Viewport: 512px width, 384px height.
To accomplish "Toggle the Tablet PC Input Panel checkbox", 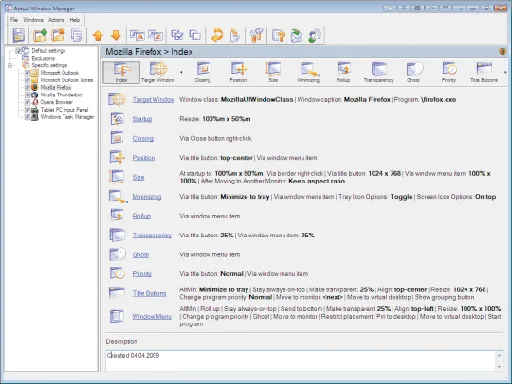I will coord(28,110).
